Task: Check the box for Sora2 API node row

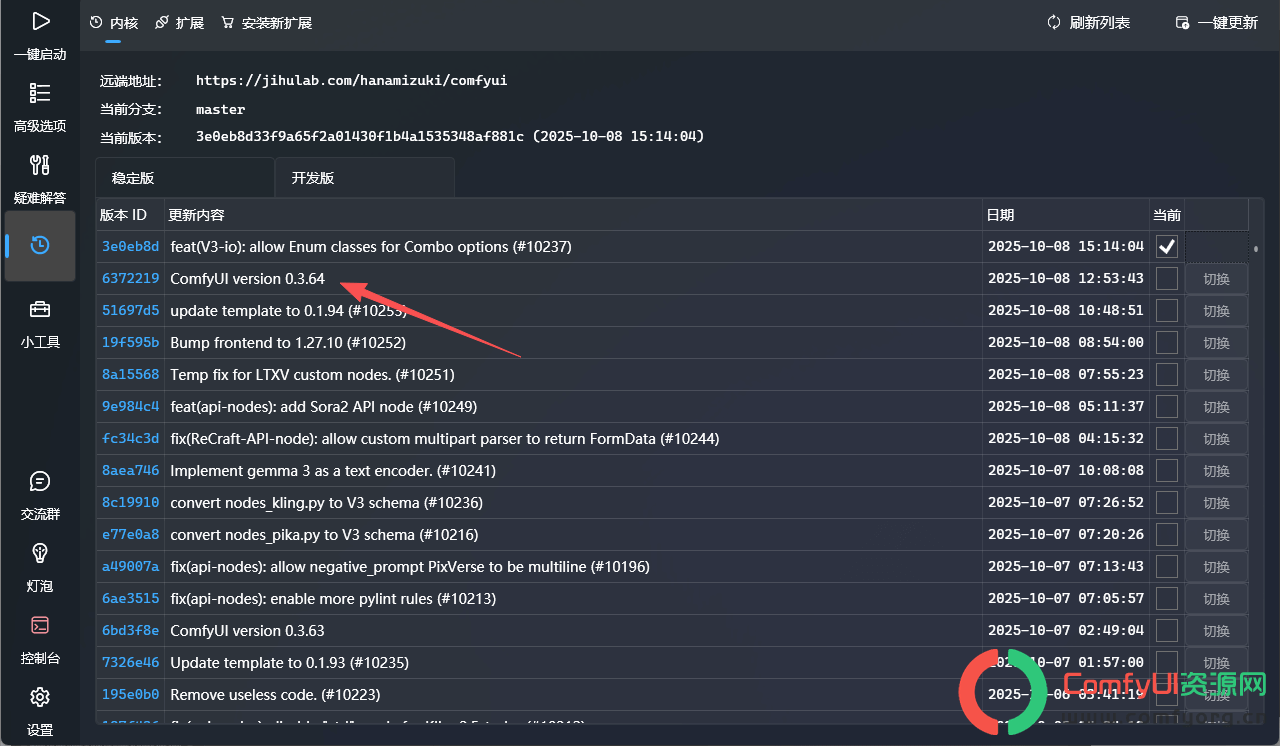Action: click(1167, 406)
